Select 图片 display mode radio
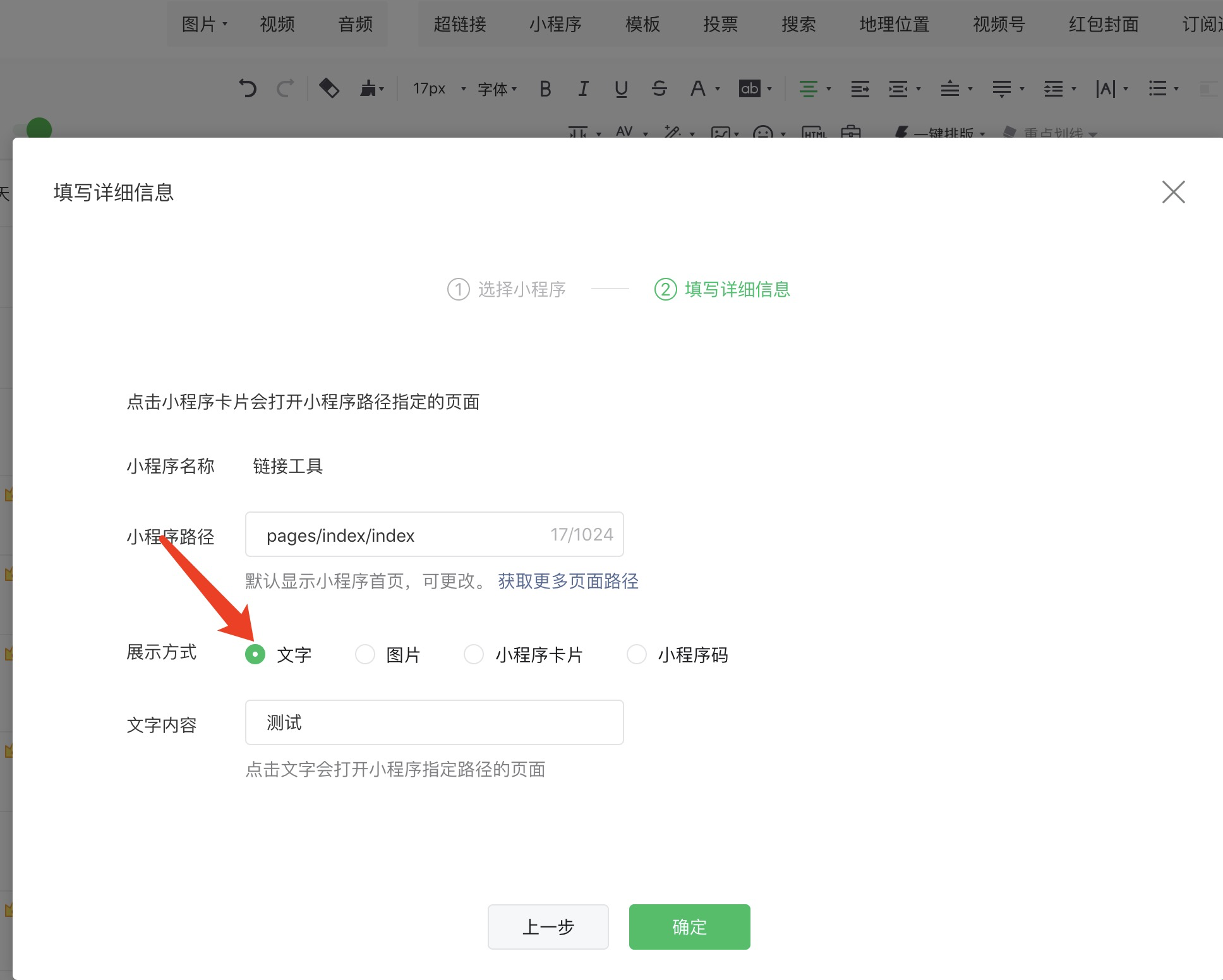Viewport: 1223px width, 980px height. tap(365, 654)
